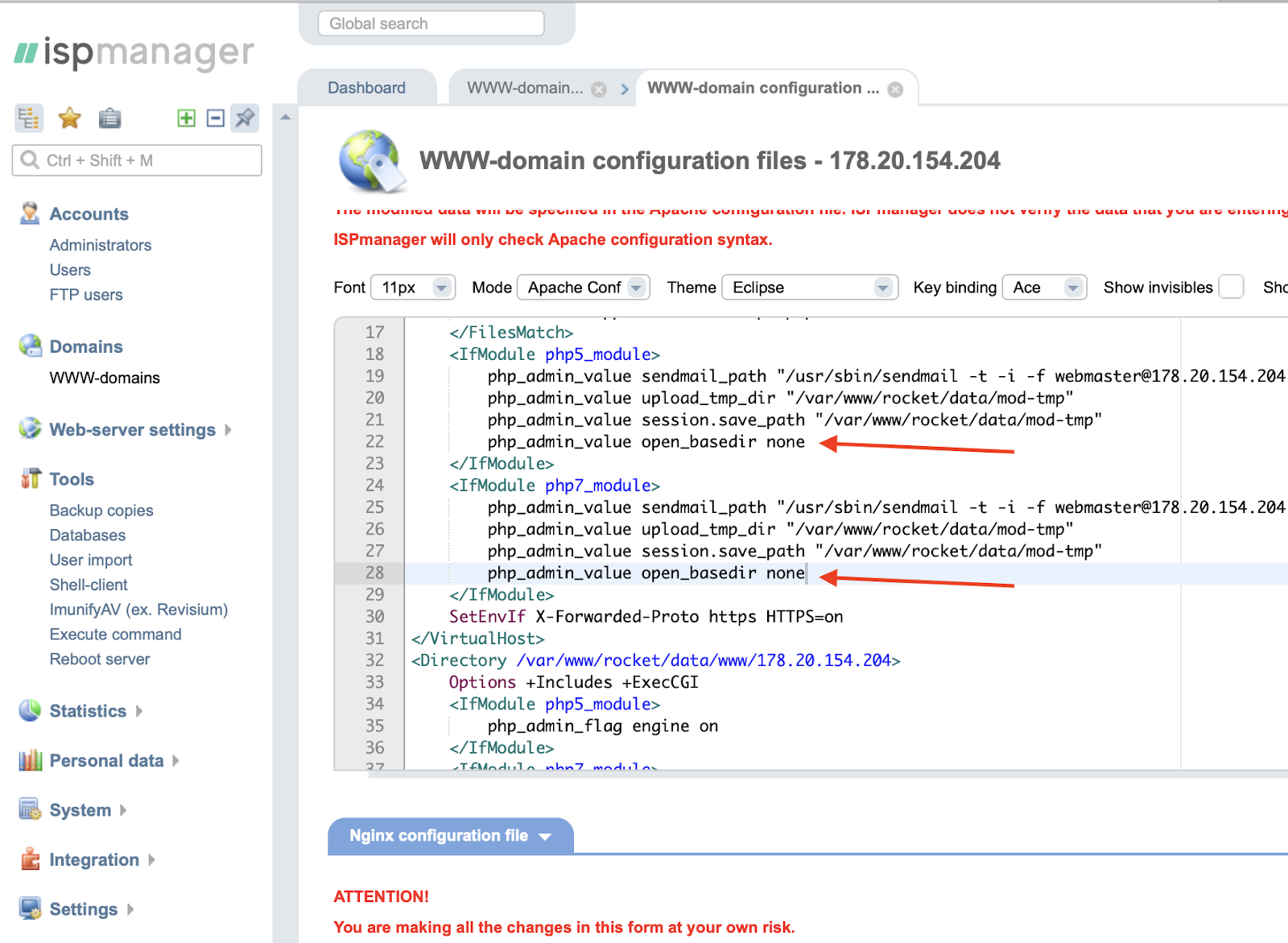Collapse all menu sections minus icon
This screenshot has height=943, width=1288.
pyautogui.click(x=215, y=118)
